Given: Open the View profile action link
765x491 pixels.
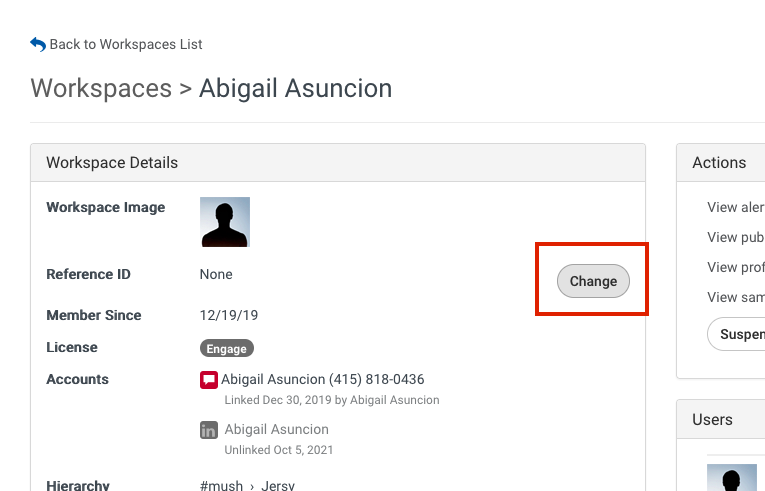Looking at the screenshot, I should click(x=736, y=267).
